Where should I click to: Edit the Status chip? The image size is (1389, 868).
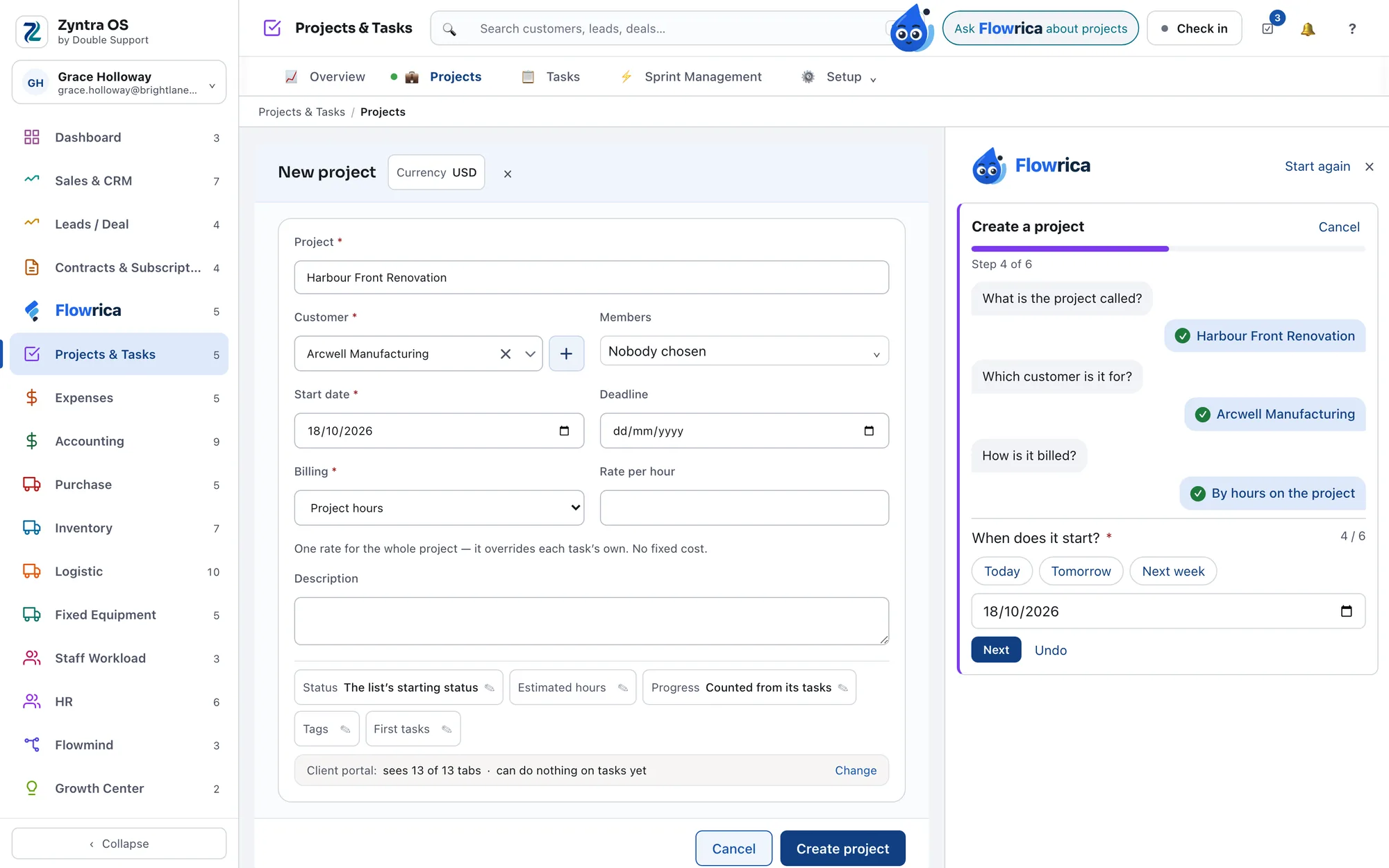click(x=399, y=687)
